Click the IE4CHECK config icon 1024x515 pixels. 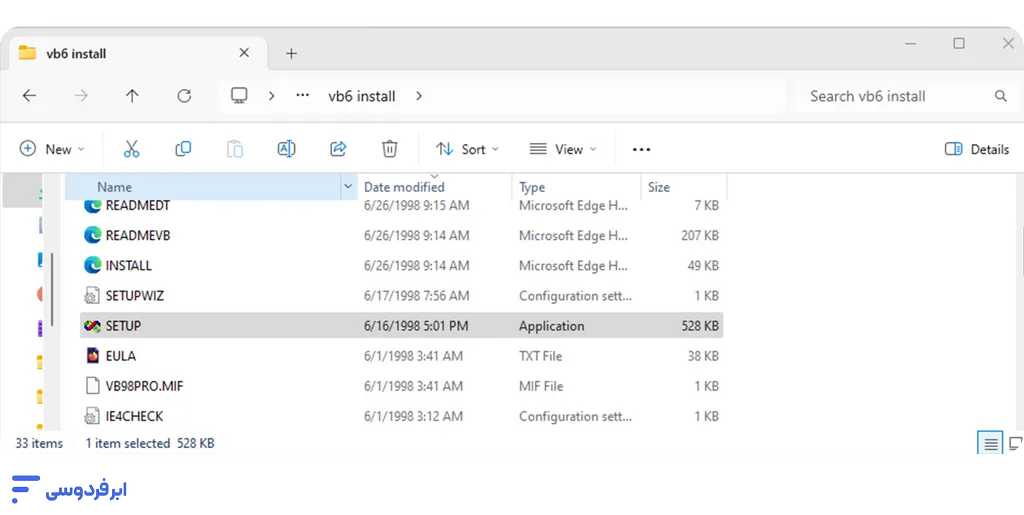pyautogui.click(x=92, y=416)
